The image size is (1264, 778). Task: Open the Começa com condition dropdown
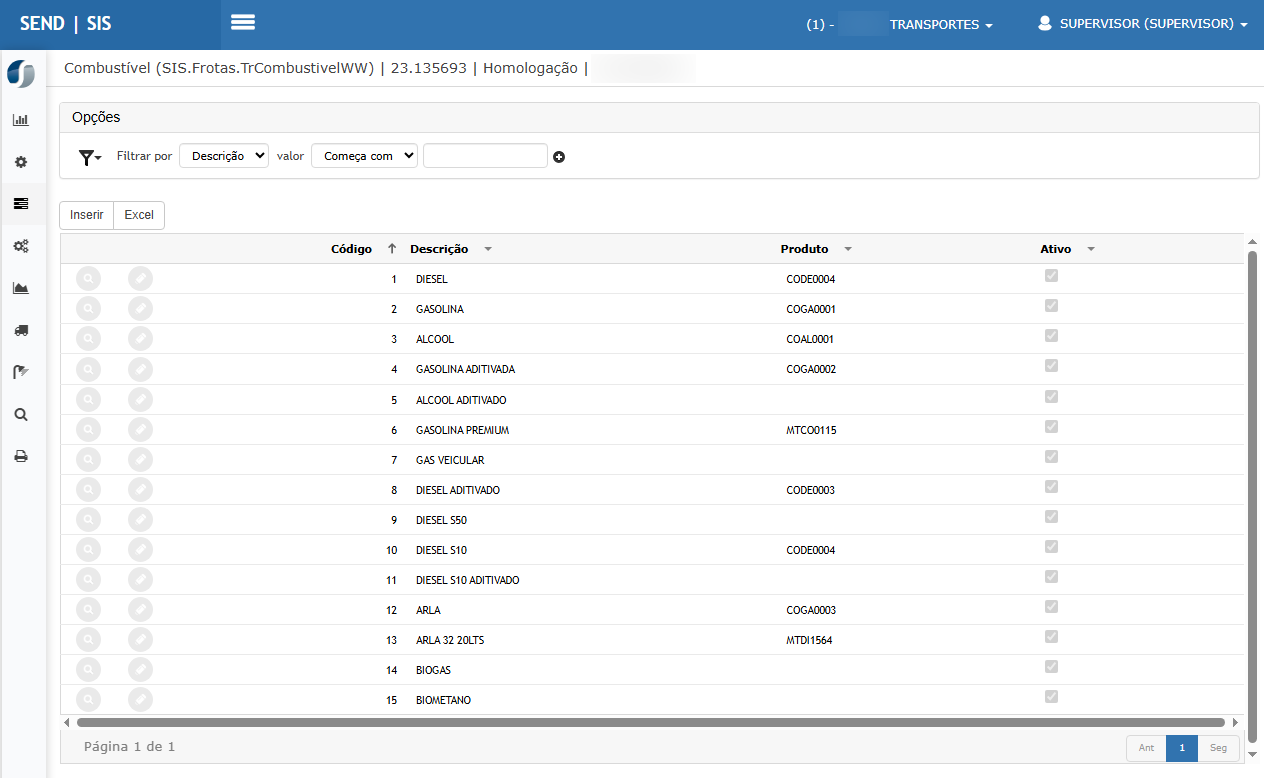[x=364, y=156]
